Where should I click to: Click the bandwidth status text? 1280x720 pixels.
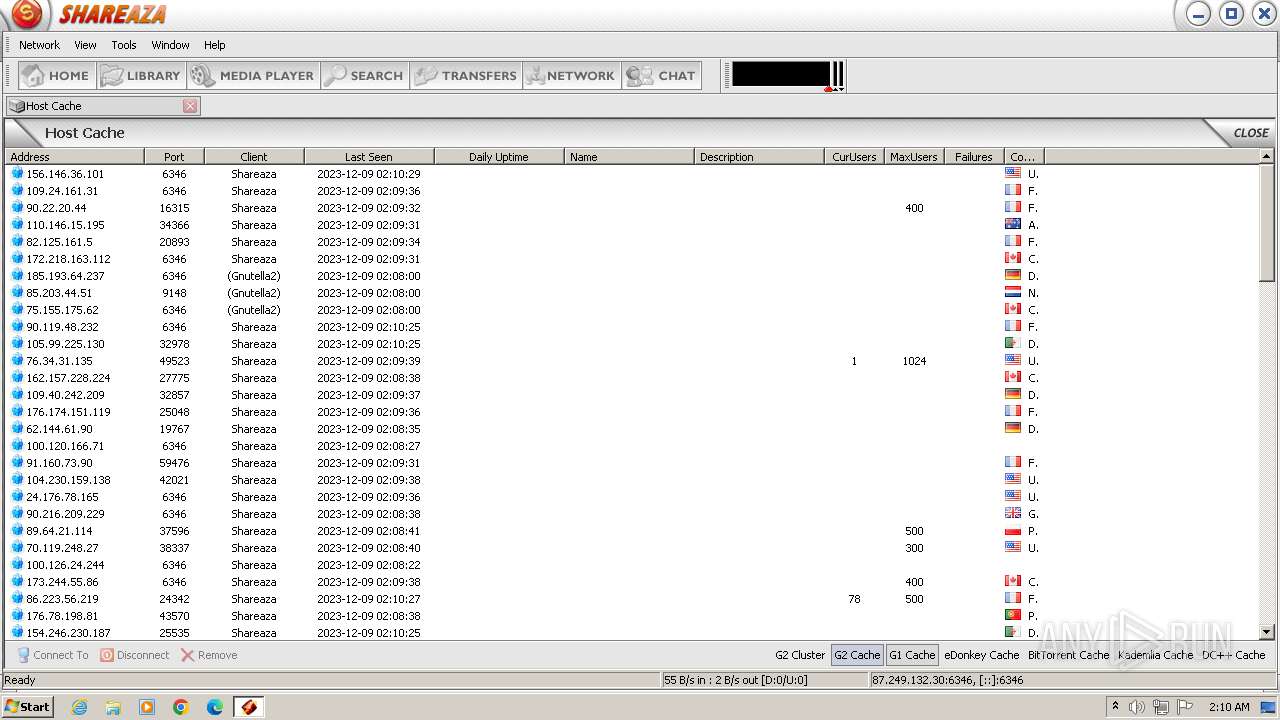[x=735, y=680]
